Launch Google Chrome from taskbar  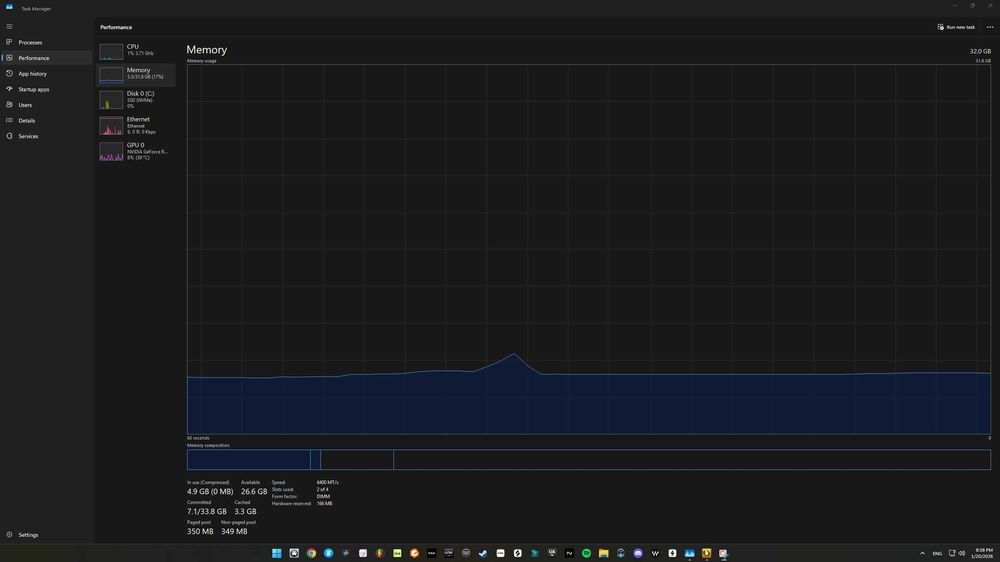[x=311, y=553]
